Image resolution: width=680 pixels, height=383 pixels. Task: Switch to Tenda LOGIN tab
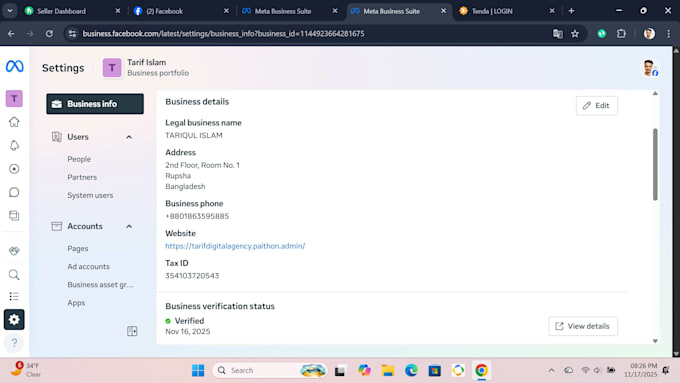point(507,11)
